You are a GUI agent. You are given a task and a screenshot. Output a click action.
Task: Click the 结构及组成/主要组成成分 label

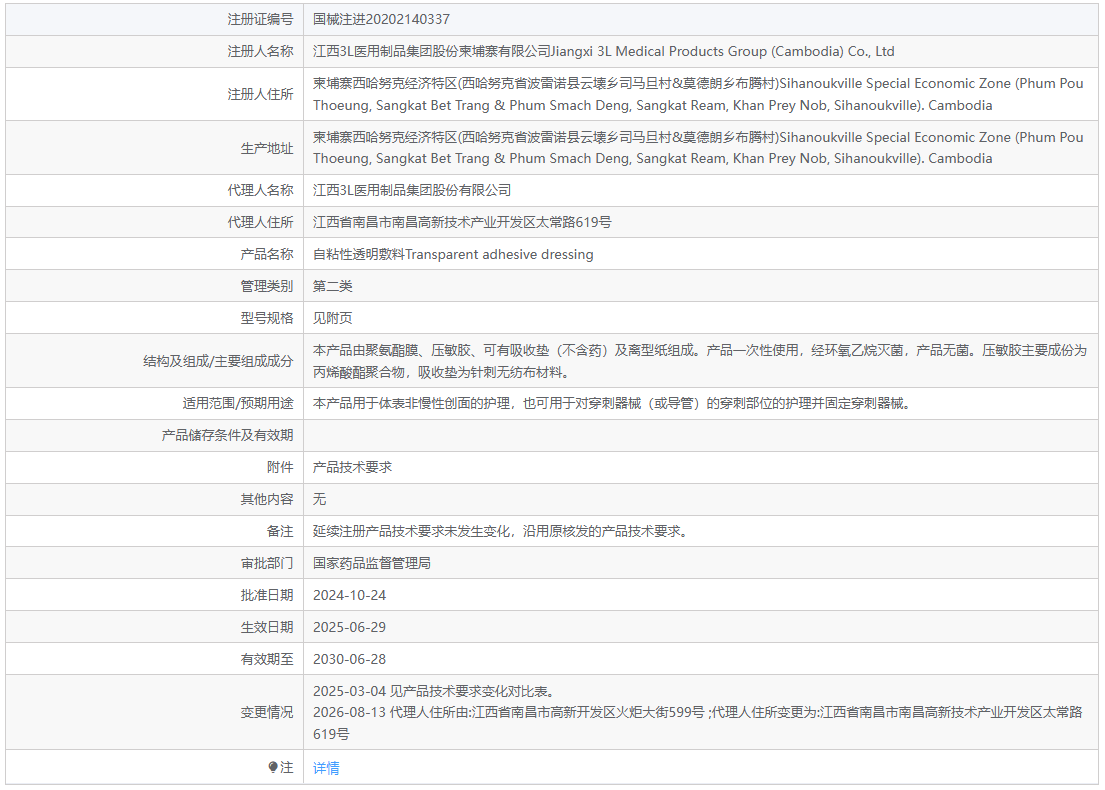218,361
